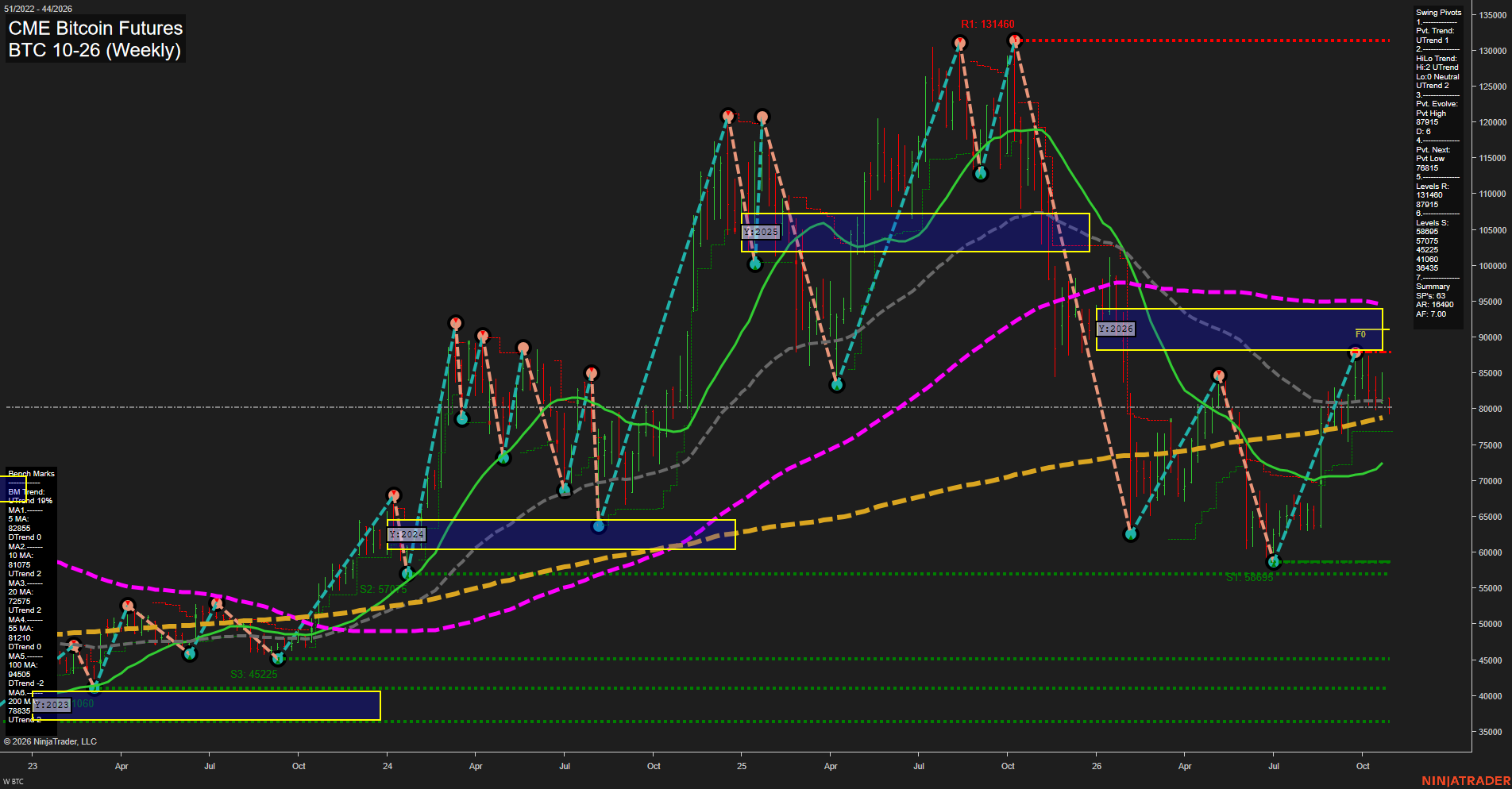Select the "51/2022 - 44/2026" date range text
The width and height of the screenshot is (1512, 789).
pyautogui.click(x=37, y=9)
